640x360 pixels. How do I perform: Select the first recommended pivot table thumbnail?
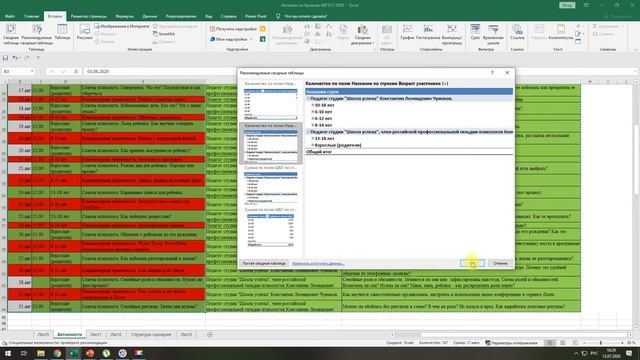click(x=271, y=101)
